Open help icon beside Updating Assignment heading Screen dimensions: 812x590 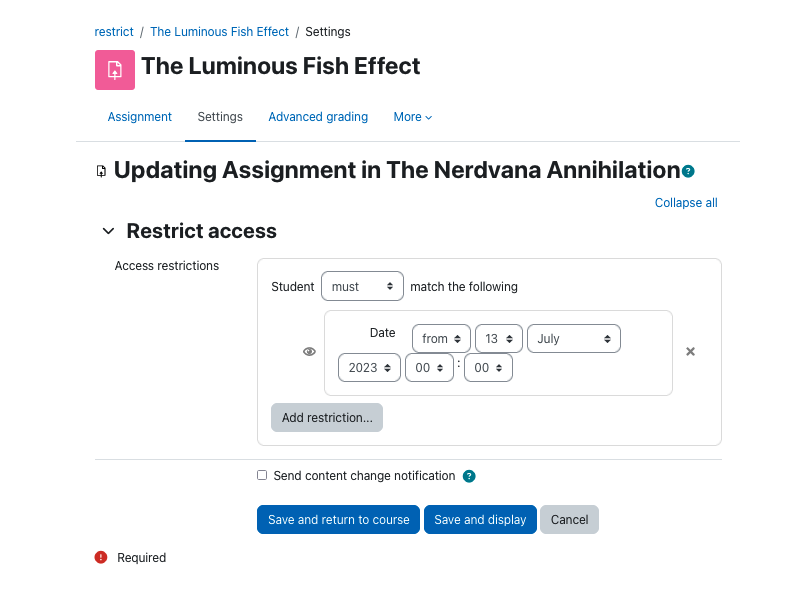[x=688, y=171]
